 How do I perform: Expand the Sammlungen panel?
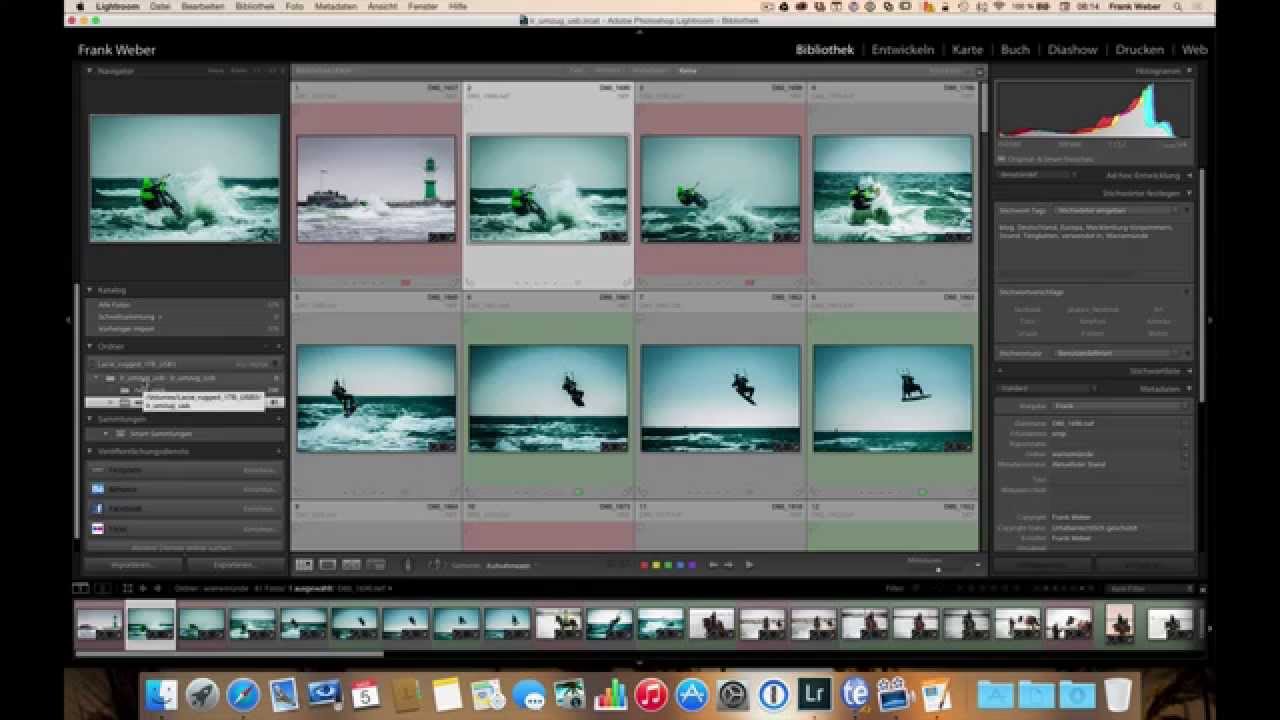click(89, 419)
